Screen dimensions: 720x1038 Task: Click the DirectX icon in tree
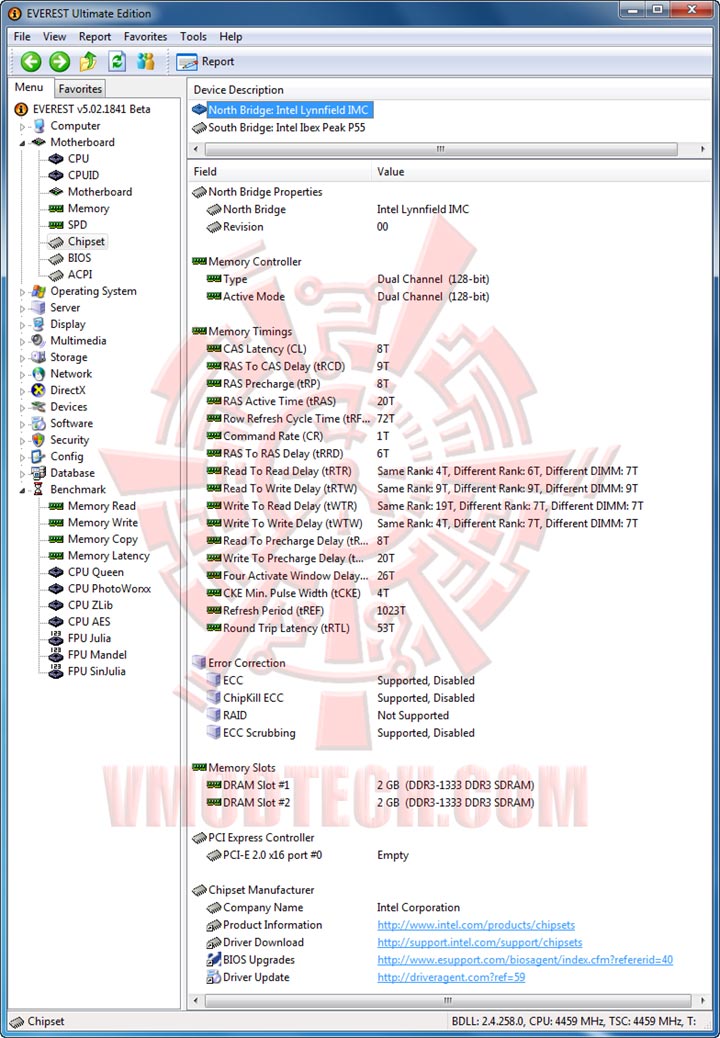[38, 391]
